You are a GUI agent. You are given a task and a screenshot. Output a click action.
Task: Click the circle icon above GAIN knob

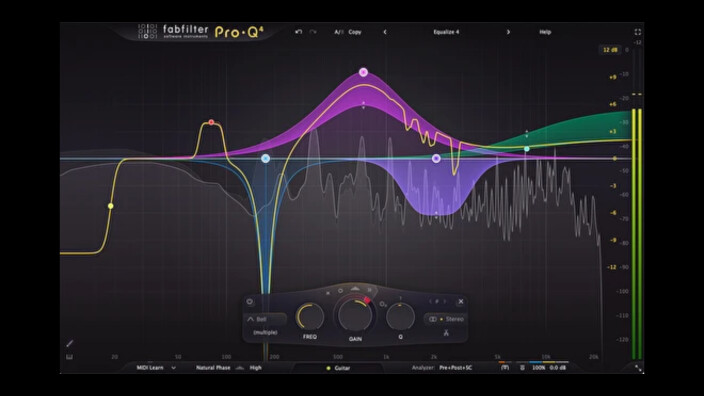340,291
